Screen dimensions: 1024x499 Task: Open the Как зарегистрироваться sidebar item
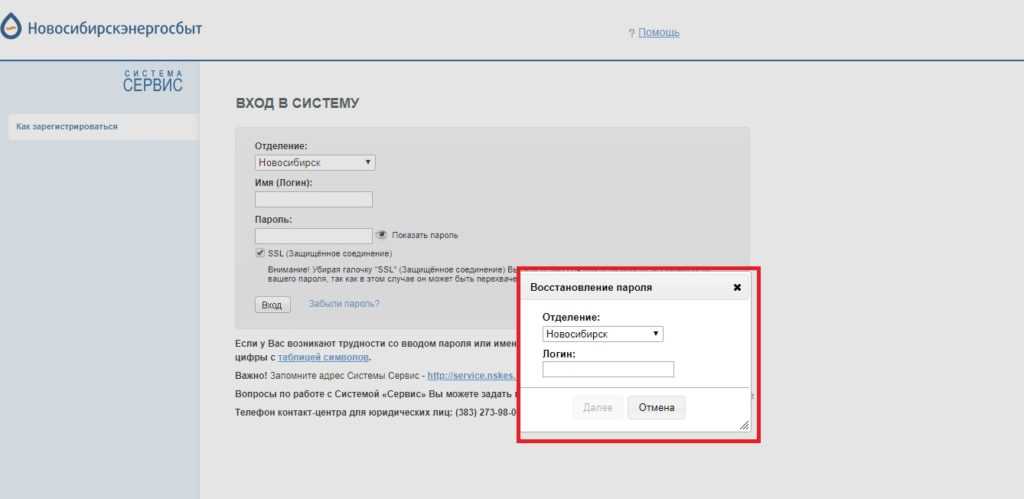[x=67, y=127]
